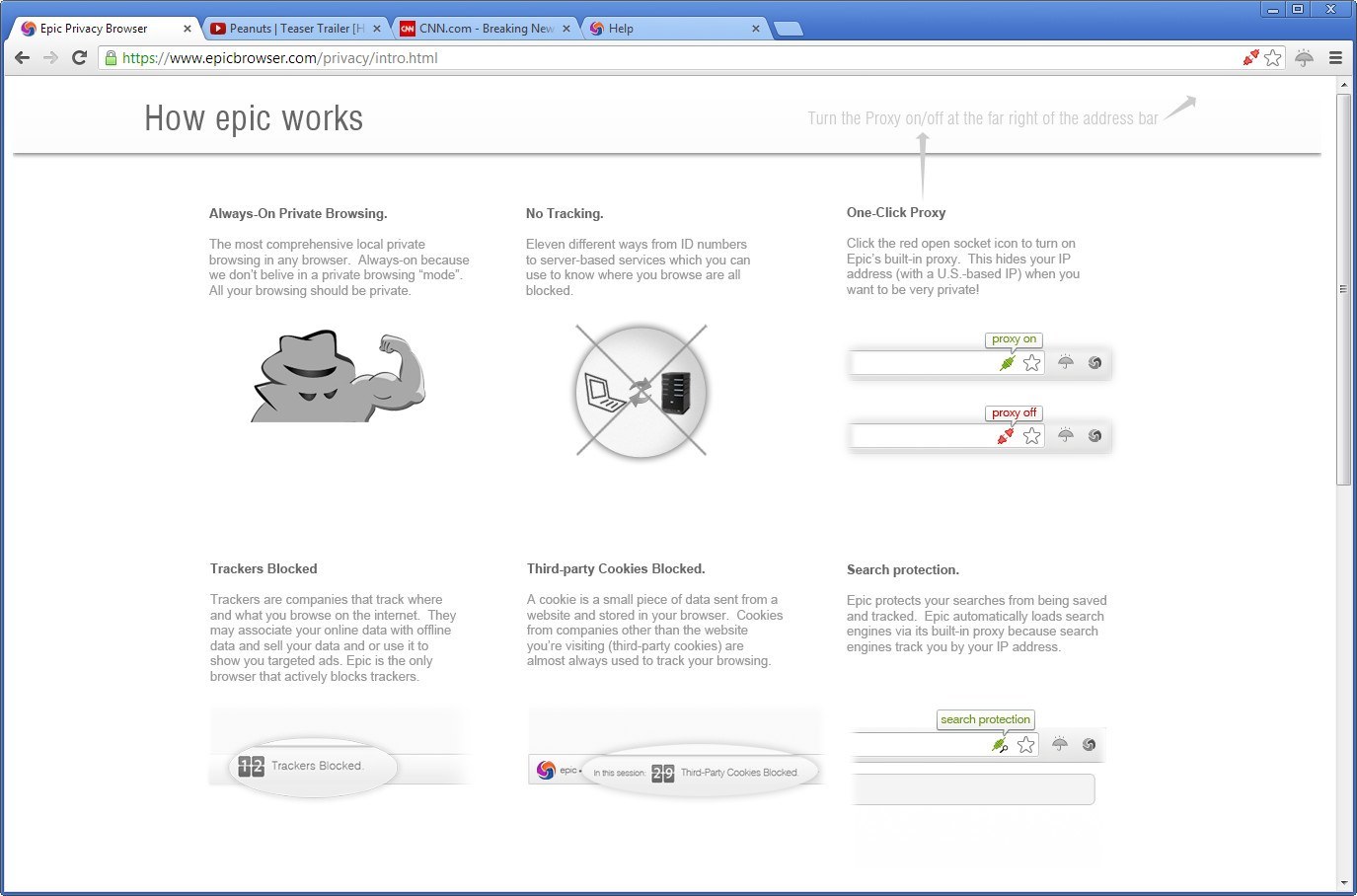Open a new tab
Image resolution: width=1357 pixels, height=896 pixels.
click(x=788, y=29)
